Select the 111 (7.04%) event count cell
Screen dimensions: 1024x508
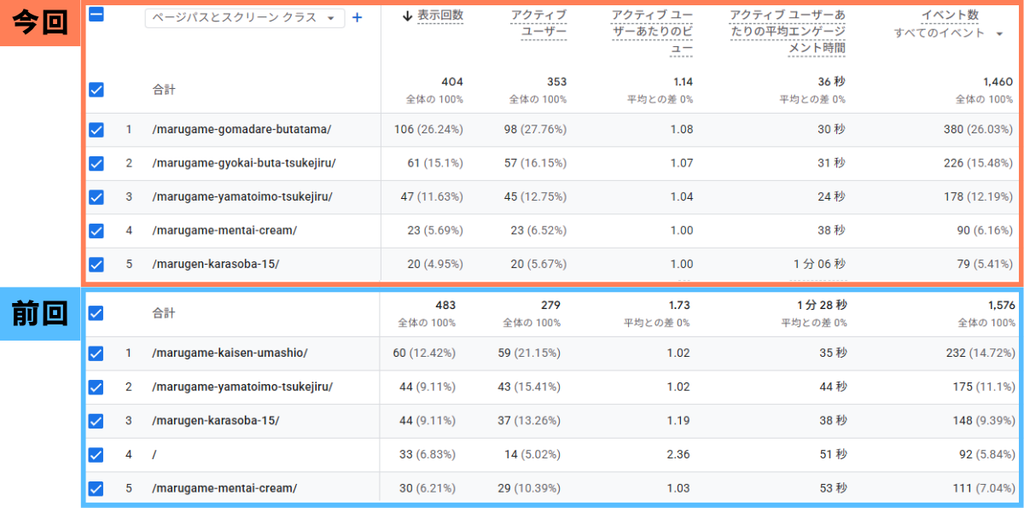[983, 488]
